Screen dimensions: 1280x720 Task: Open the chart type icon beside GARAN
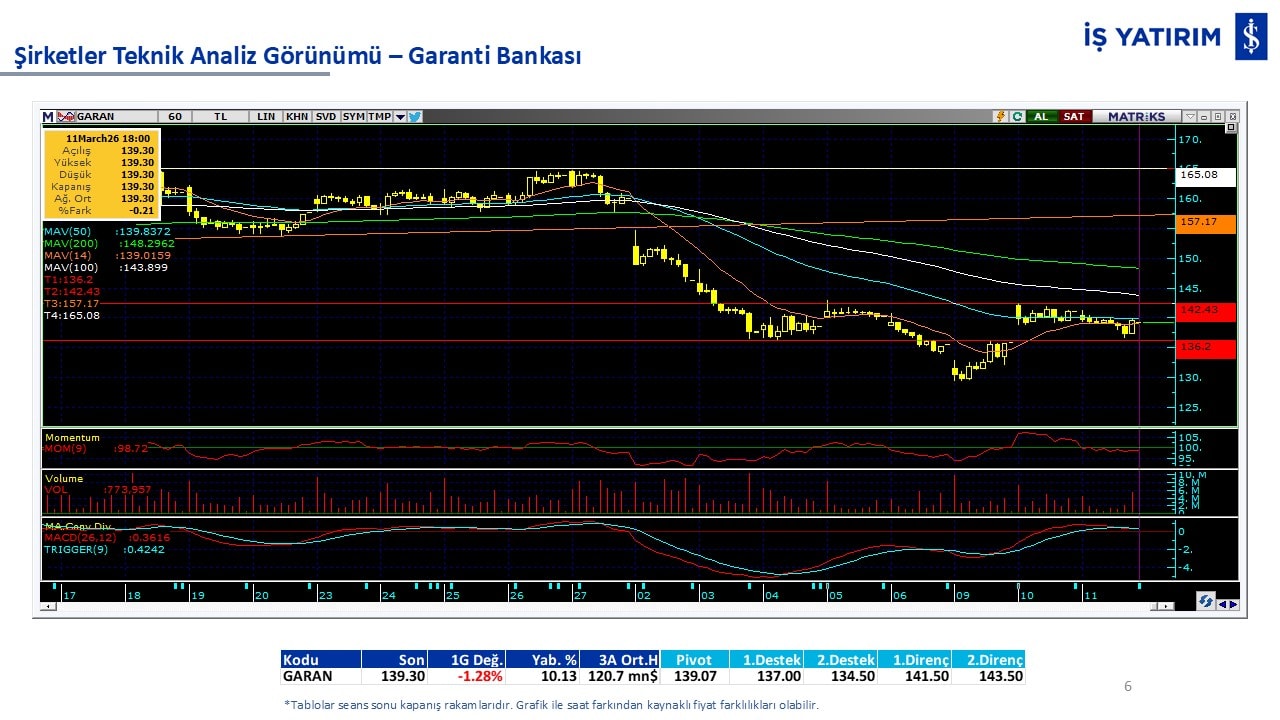click(x=66, y=117)
